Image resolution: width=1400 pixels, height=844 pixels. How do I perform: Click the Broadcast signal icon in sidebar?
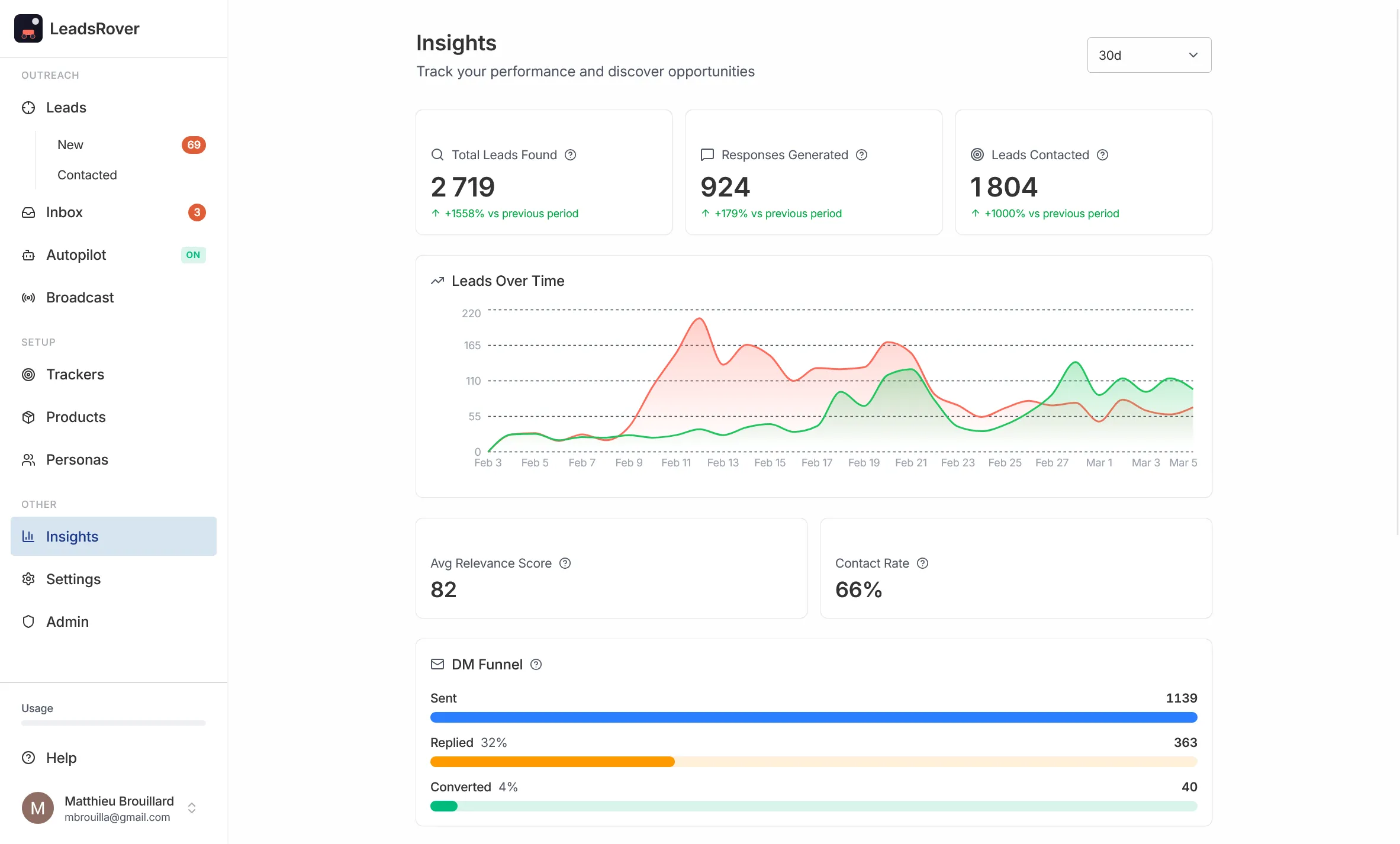click(28, 298)
